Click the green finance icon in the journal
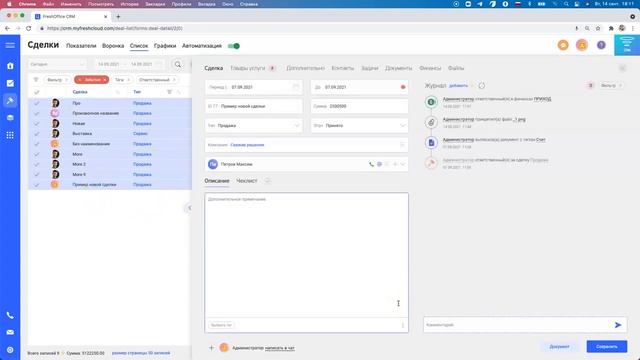The height and width of the screenshot is (360, 640). pos(431,102)
